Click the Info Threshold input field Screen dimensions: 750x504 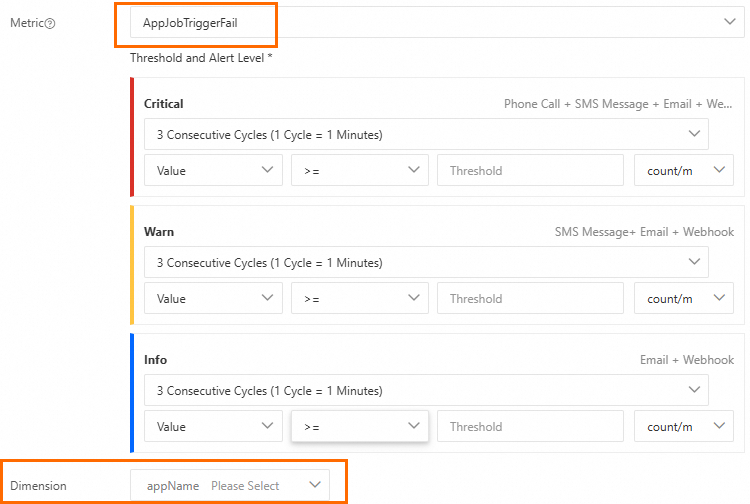point(530,426)
